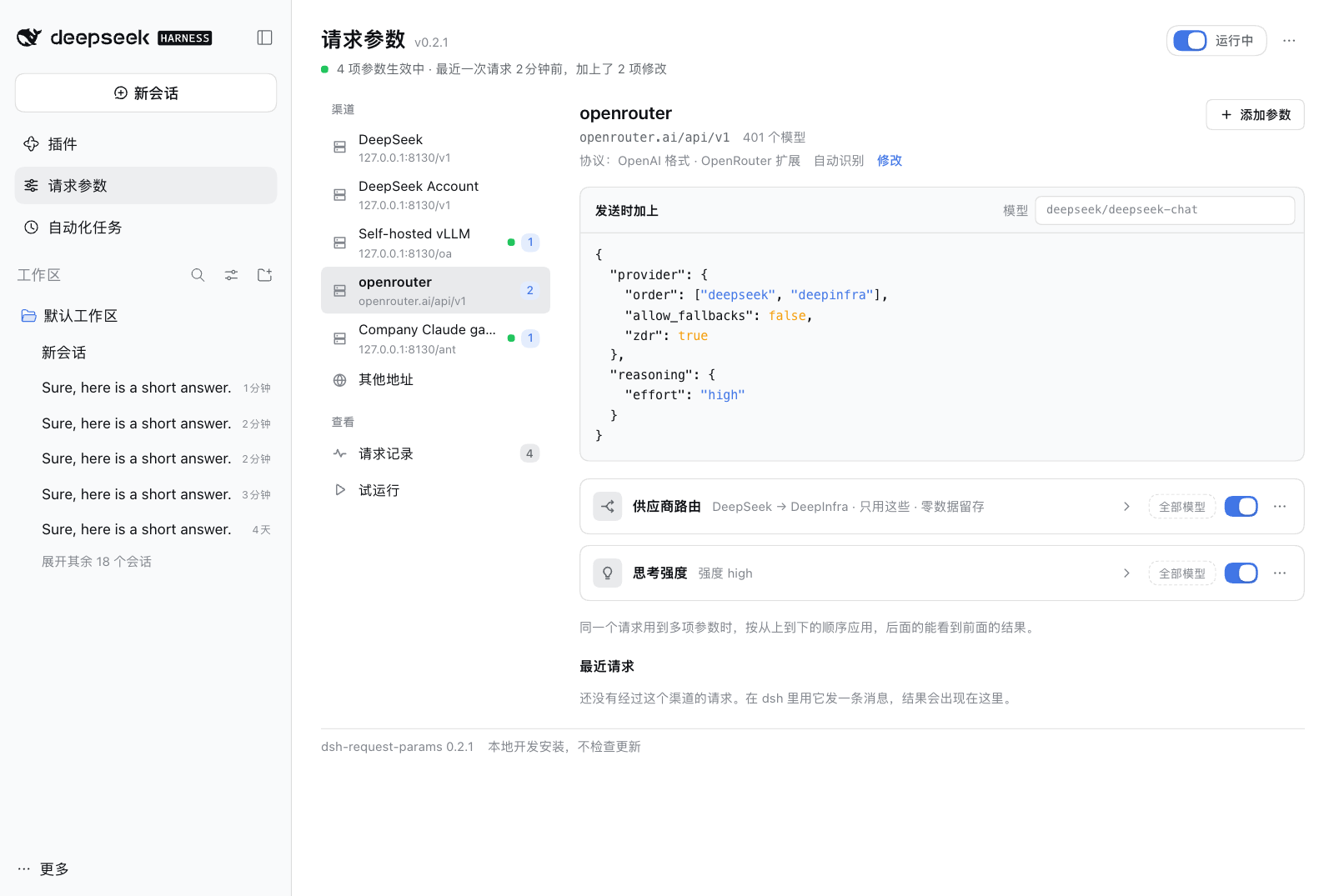Click the 供应商路由 routing icon
The width and height of the screenshot is (1334, 896).
point(608,506)
